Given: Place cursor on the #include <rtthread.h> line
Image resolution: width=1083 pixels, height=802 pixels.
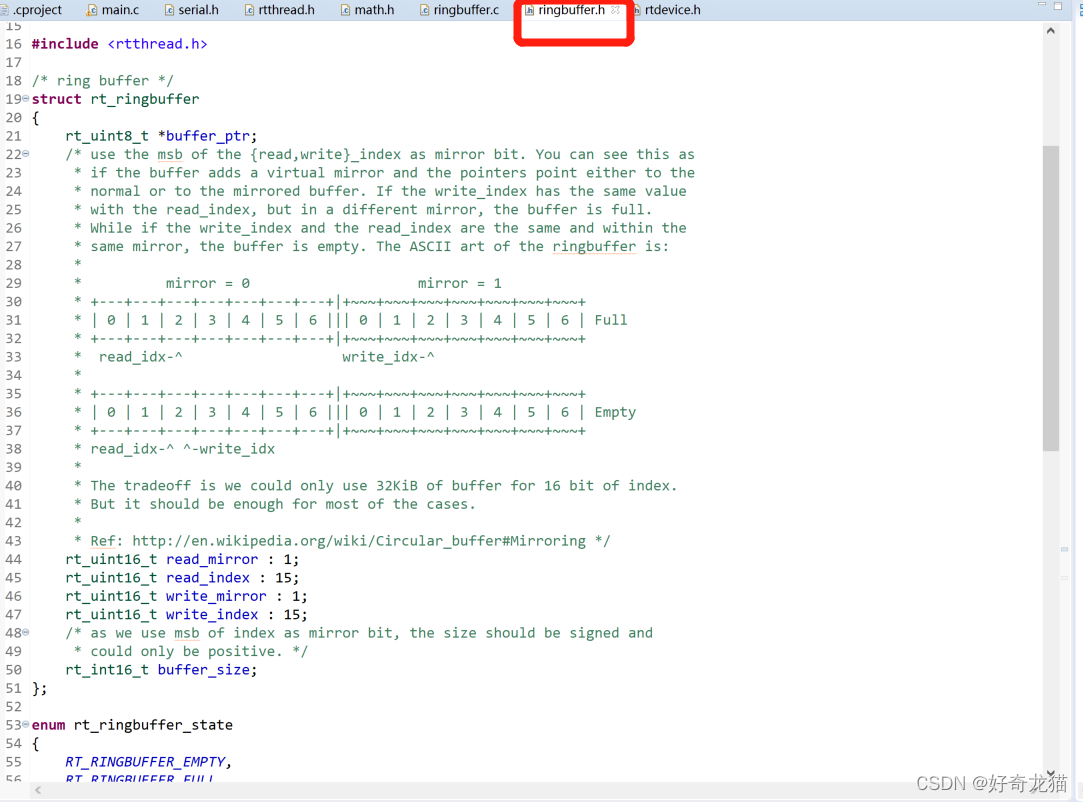Looking at the screenshot, I should (x=119, y=44).
